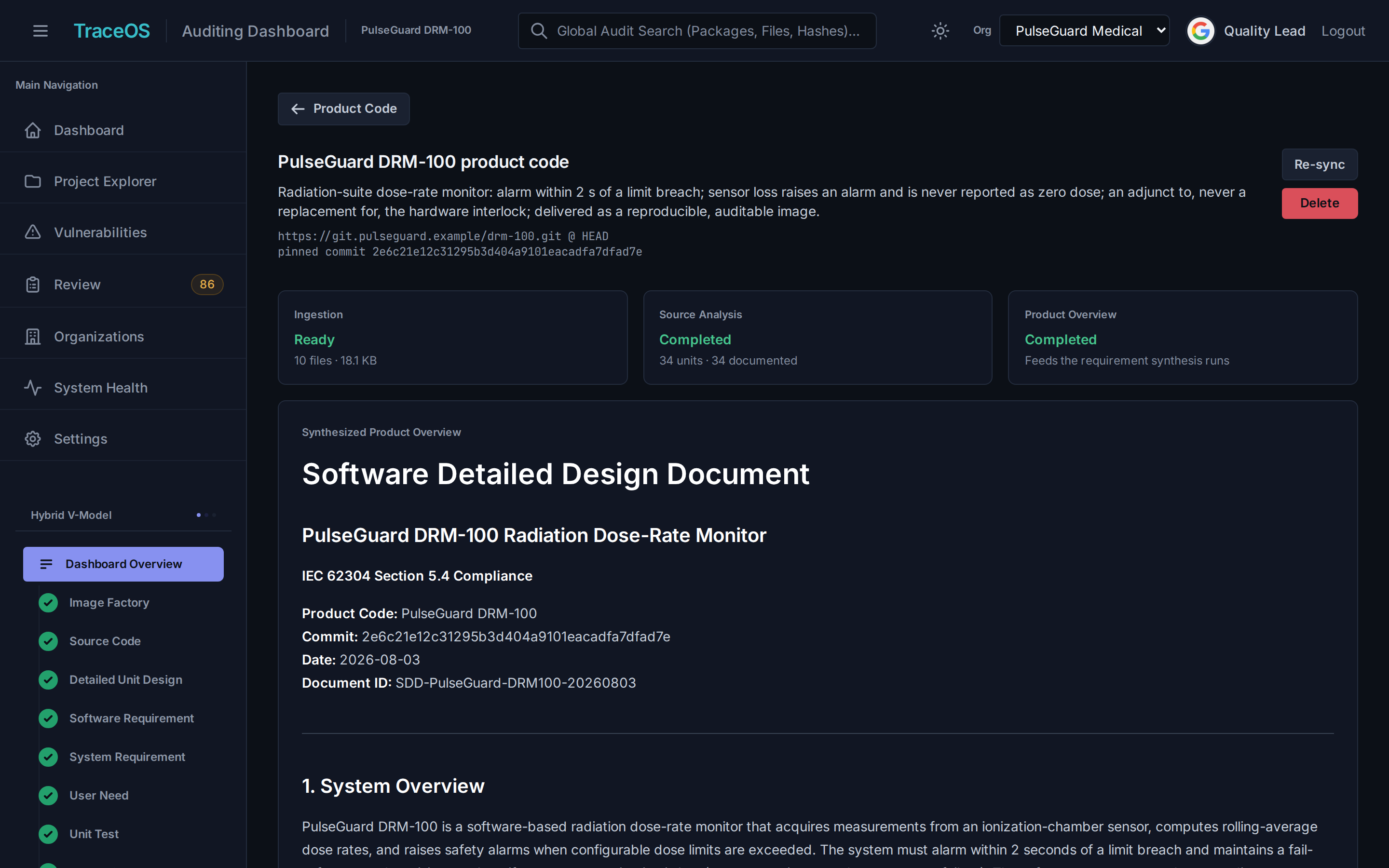Click the Dashboard home icon
Image resolution: width=1389 pixels, height=868 pixels.
tap(33, 130)
